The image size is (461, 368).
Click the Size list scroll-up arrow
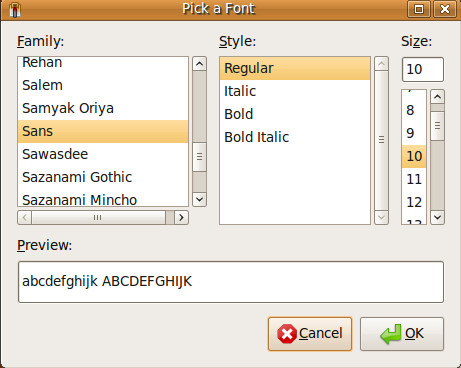tap(437, 97)
